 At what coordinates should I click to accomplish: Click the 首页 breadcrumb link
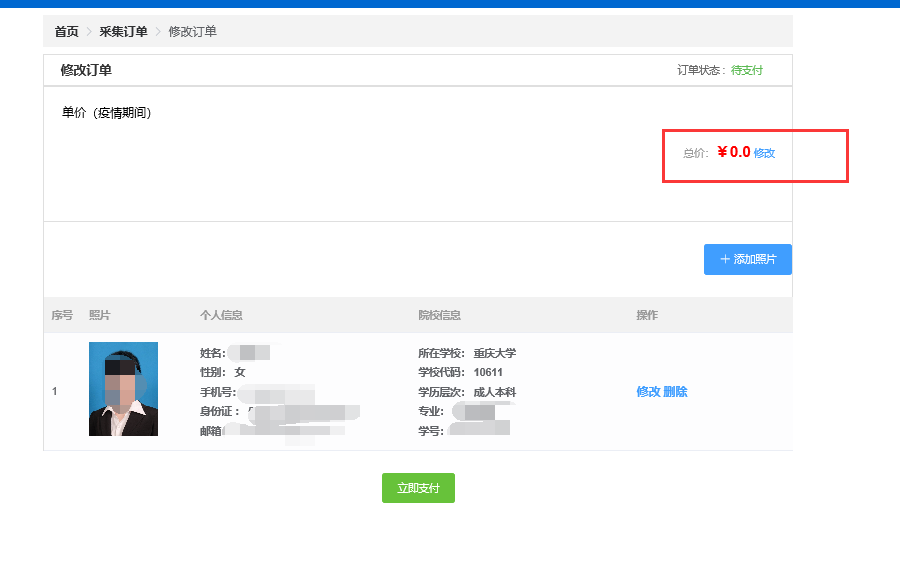66,31
